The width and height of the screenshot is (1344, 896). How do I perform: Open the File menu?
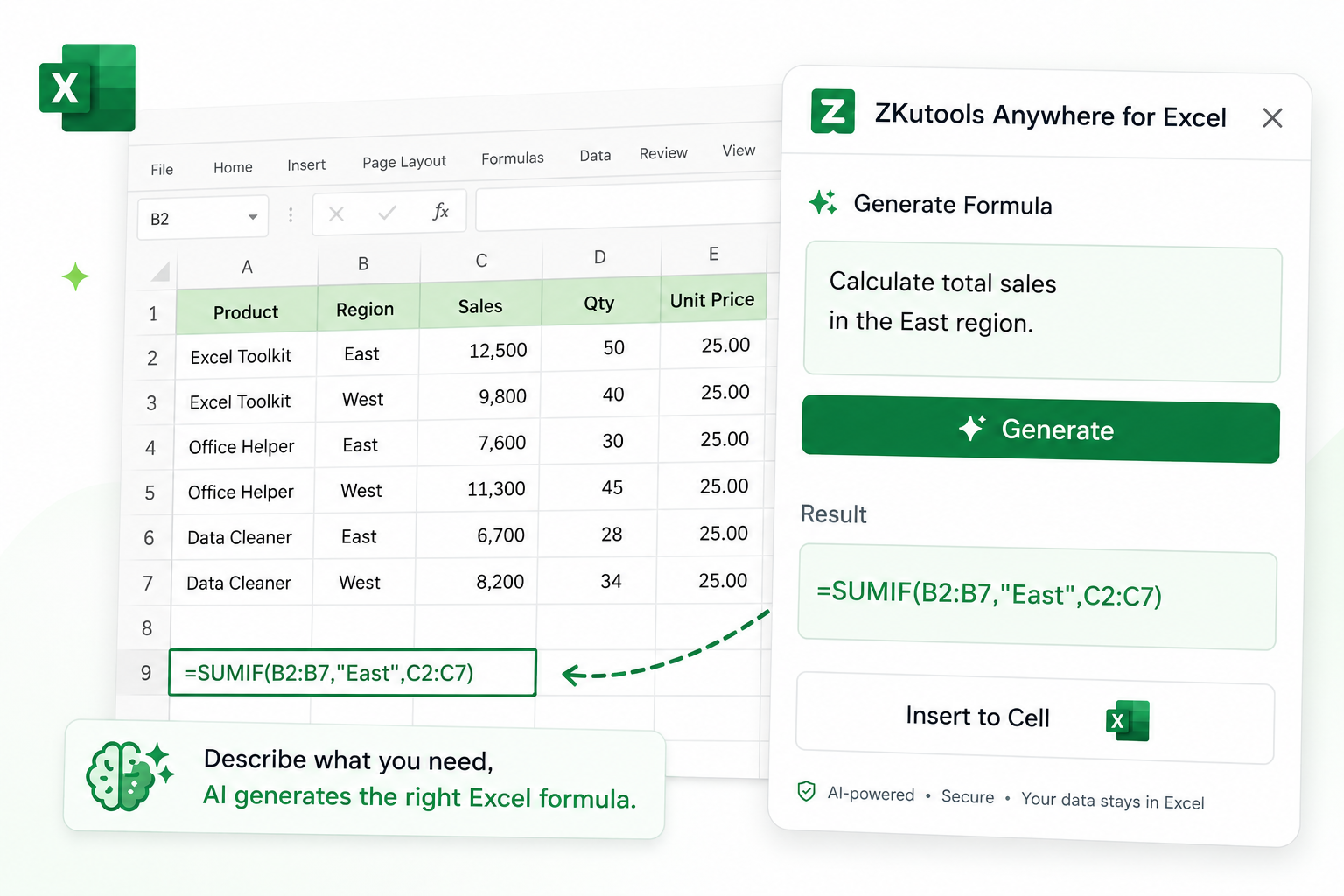(162, 170)
